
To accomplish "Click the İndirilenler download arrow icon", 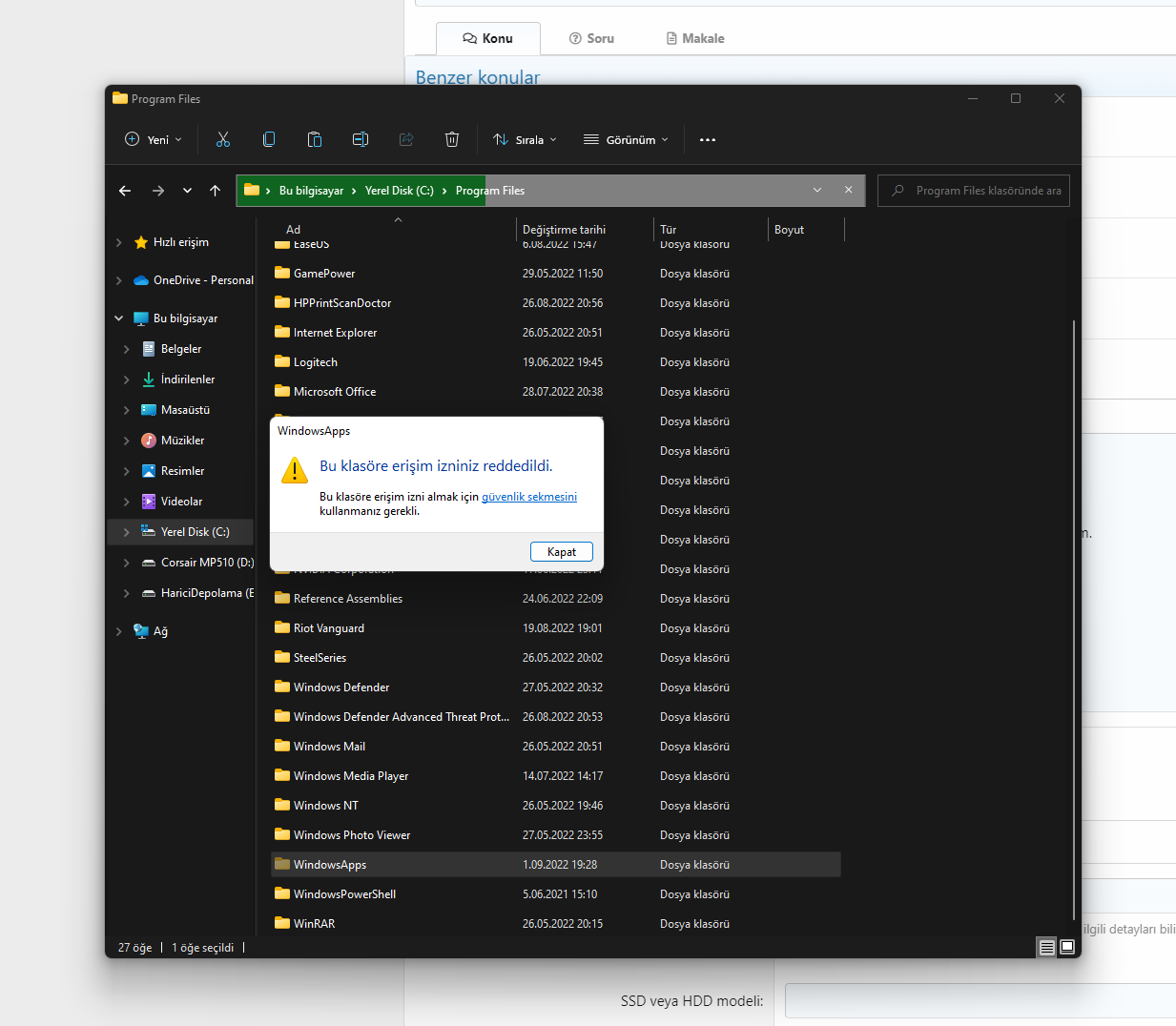I will 149,380.
